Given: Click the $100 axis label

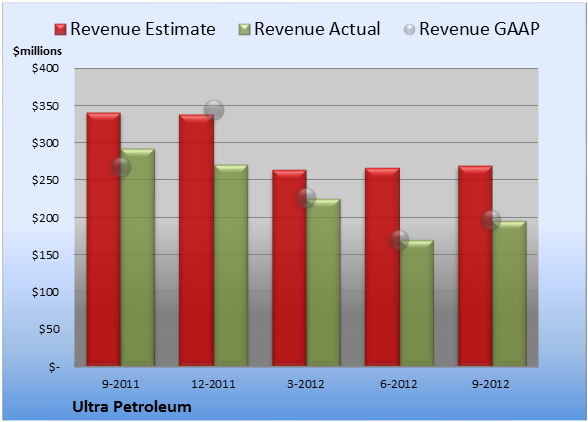Looking at the screenshot, I should pyautogui.click(x=45, y=292).
